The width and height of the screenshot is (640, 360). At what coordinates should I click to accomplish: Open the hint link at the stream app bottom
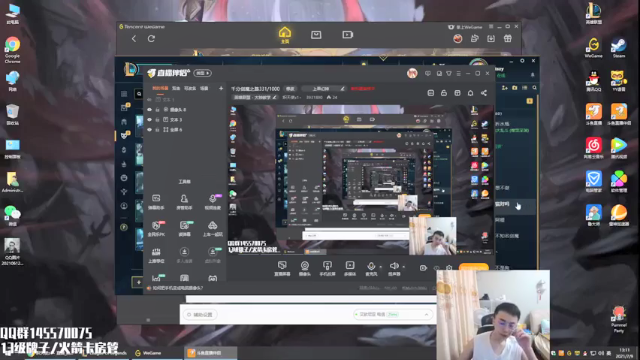click(x=178, y=288)
